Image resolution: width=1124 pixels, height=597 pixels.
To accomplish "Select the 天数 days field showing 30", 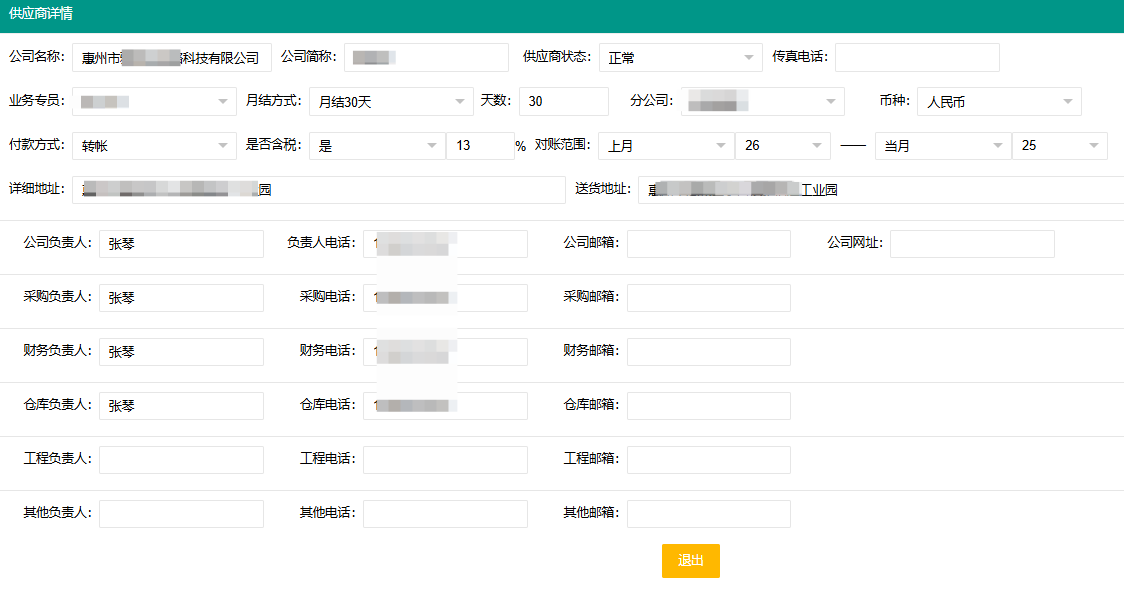I will (563, 101).
